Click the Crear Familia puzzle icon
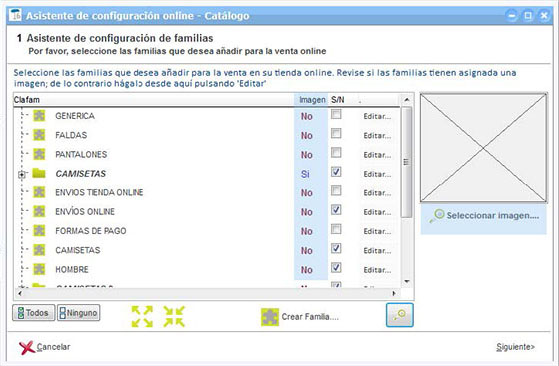This screenshot has height=366, width=559. [270, 317]
